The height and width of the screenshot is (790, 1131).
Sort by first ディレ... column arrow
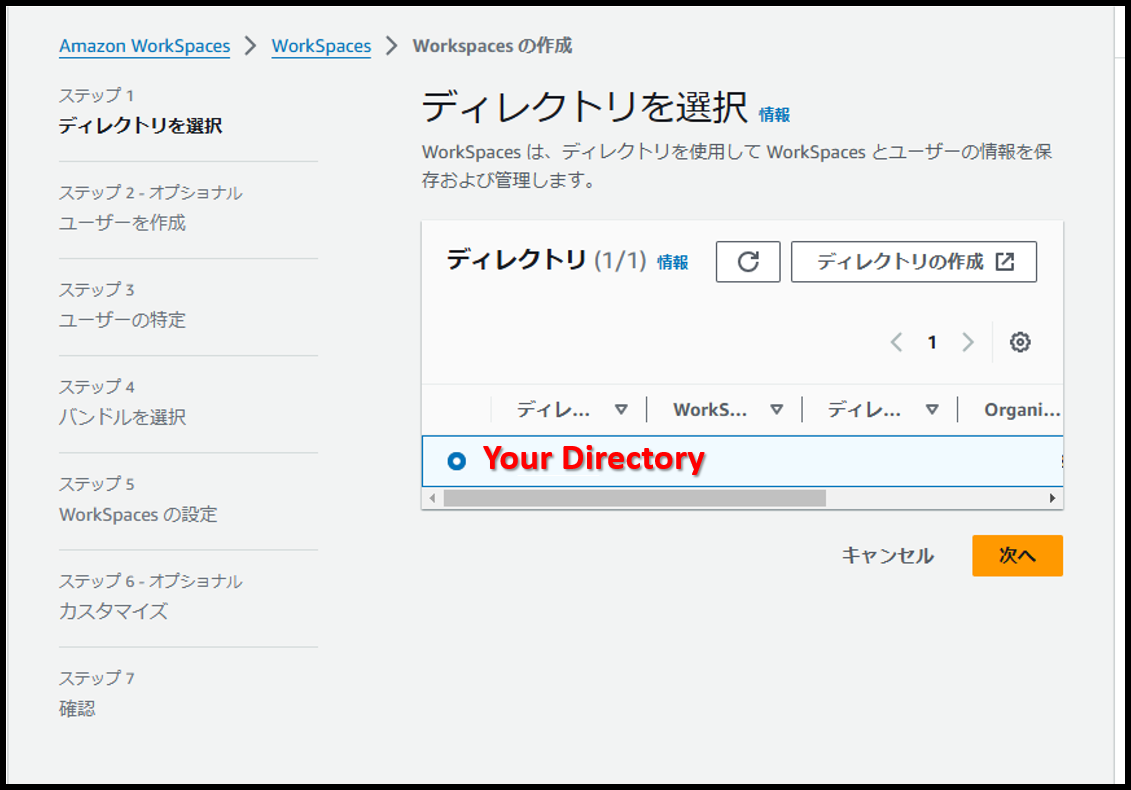point(620,410)
